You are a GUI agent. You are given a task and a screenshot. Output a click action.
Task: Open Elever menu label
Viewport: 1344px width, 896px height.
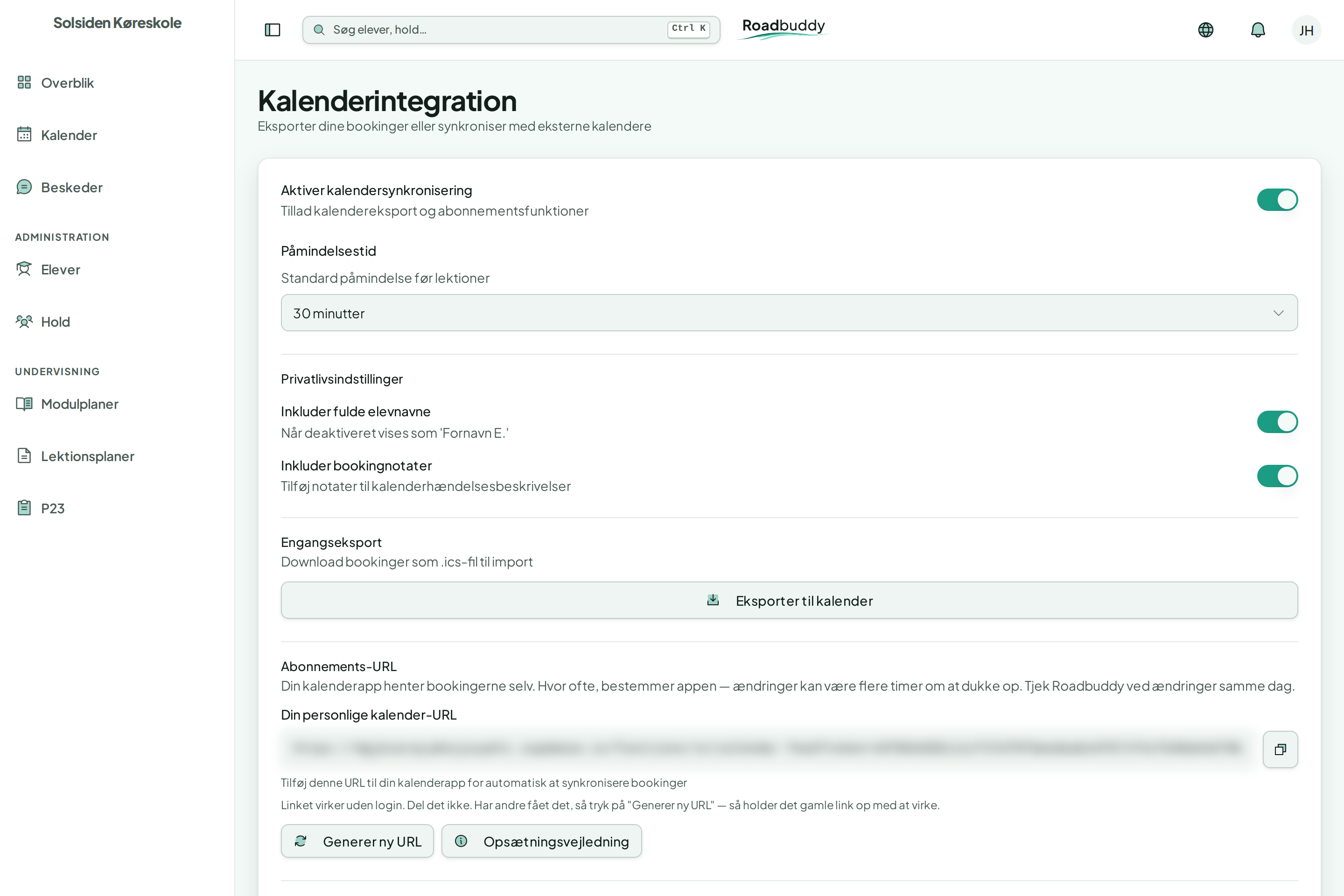tap(61, 270)
